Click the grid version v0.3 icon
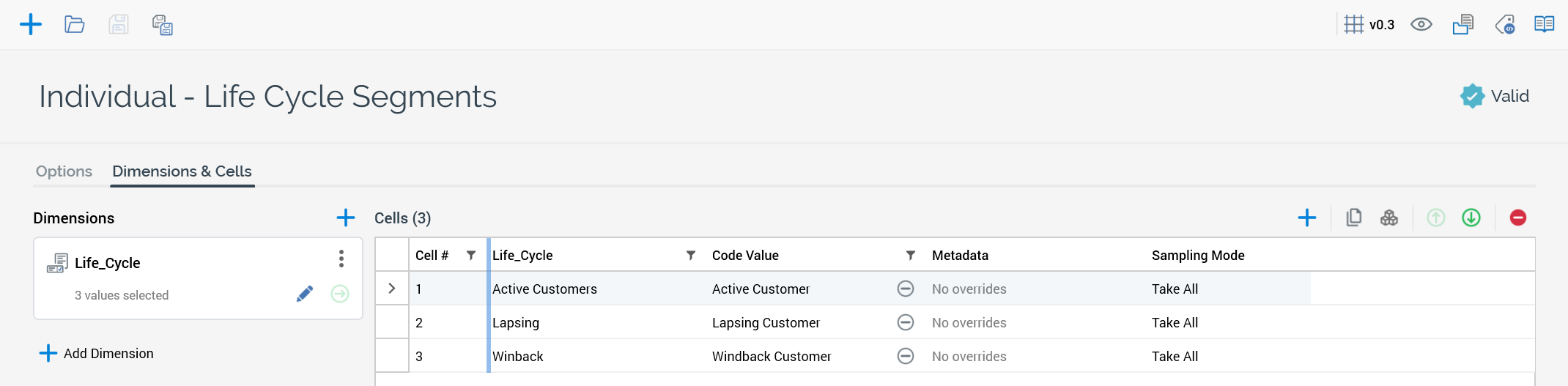 coord(1353,25)
